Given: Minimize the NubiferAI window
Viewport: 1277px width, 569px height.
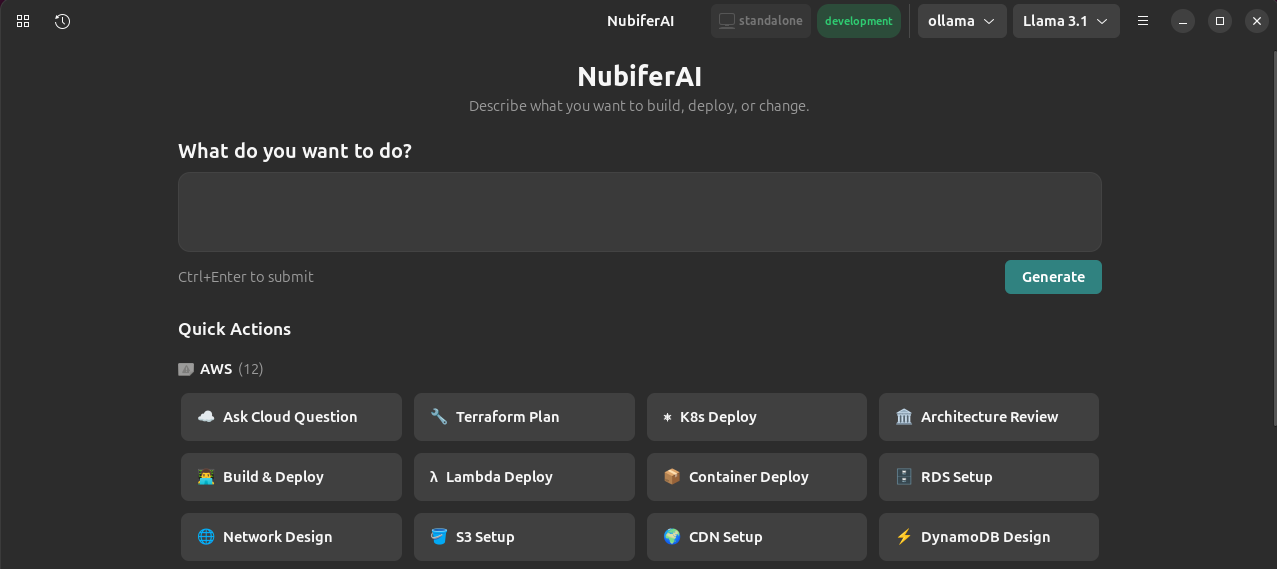Looking at the screenshot, I should [1183, 21].
